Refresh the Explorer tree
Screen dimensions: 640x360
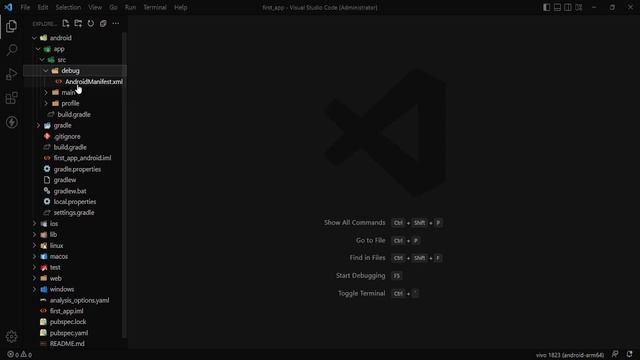pos(91,24)
